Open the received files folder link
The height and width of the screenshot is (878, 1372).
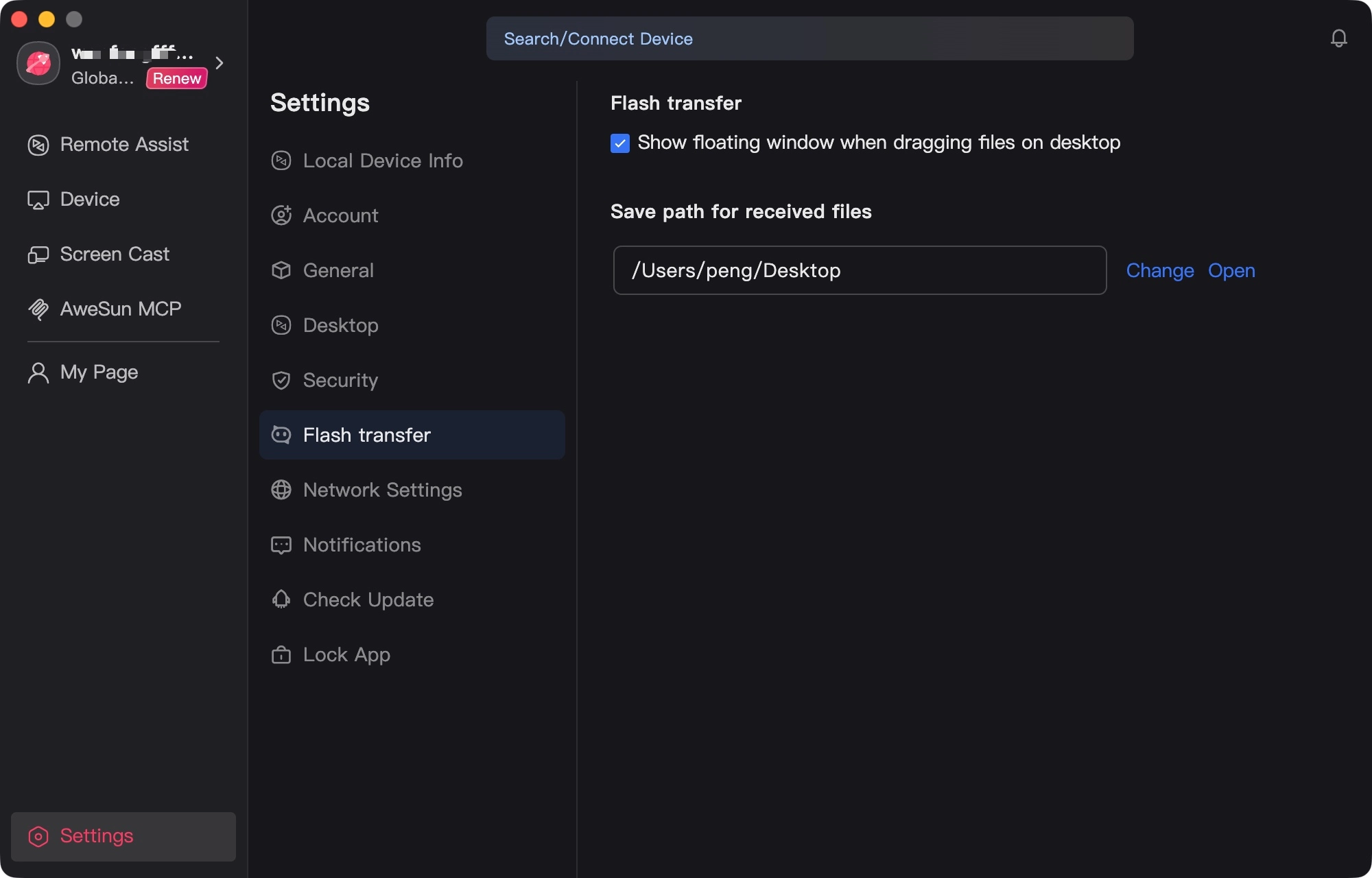click(x=1231, y=270)
